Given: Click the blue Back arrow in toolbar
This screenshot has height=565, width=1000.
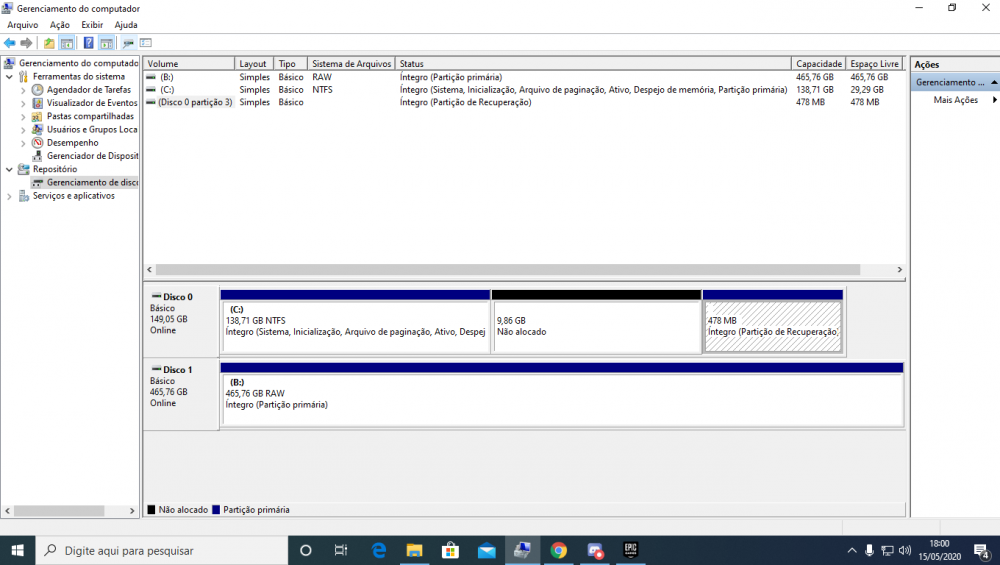Looking at the screenshot, I should point(10,43).
